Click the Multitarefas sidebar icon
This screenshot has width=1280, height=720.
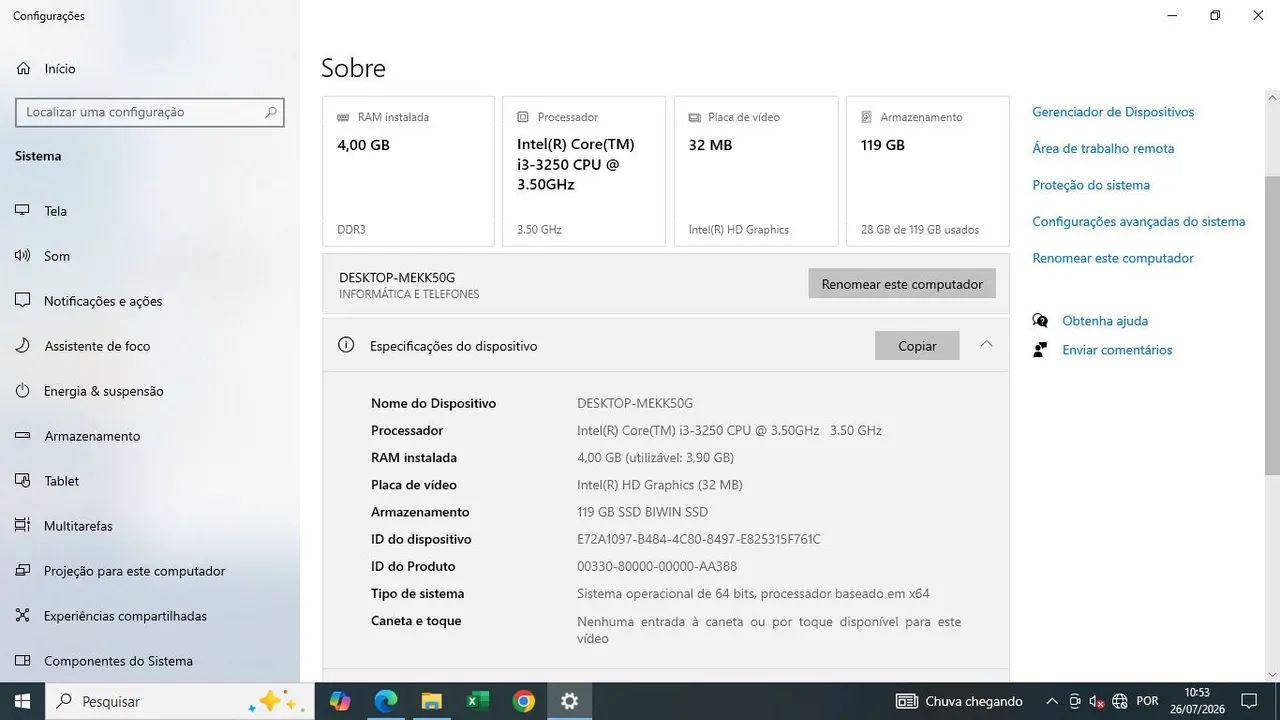point(22,526)
